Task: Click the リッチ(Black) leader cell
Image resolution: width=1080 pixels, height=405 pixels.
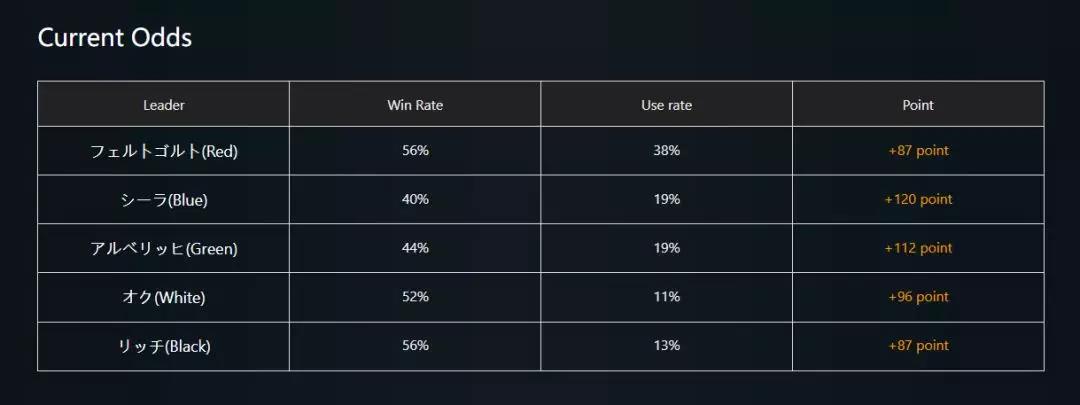Action: tap(164, 346)
